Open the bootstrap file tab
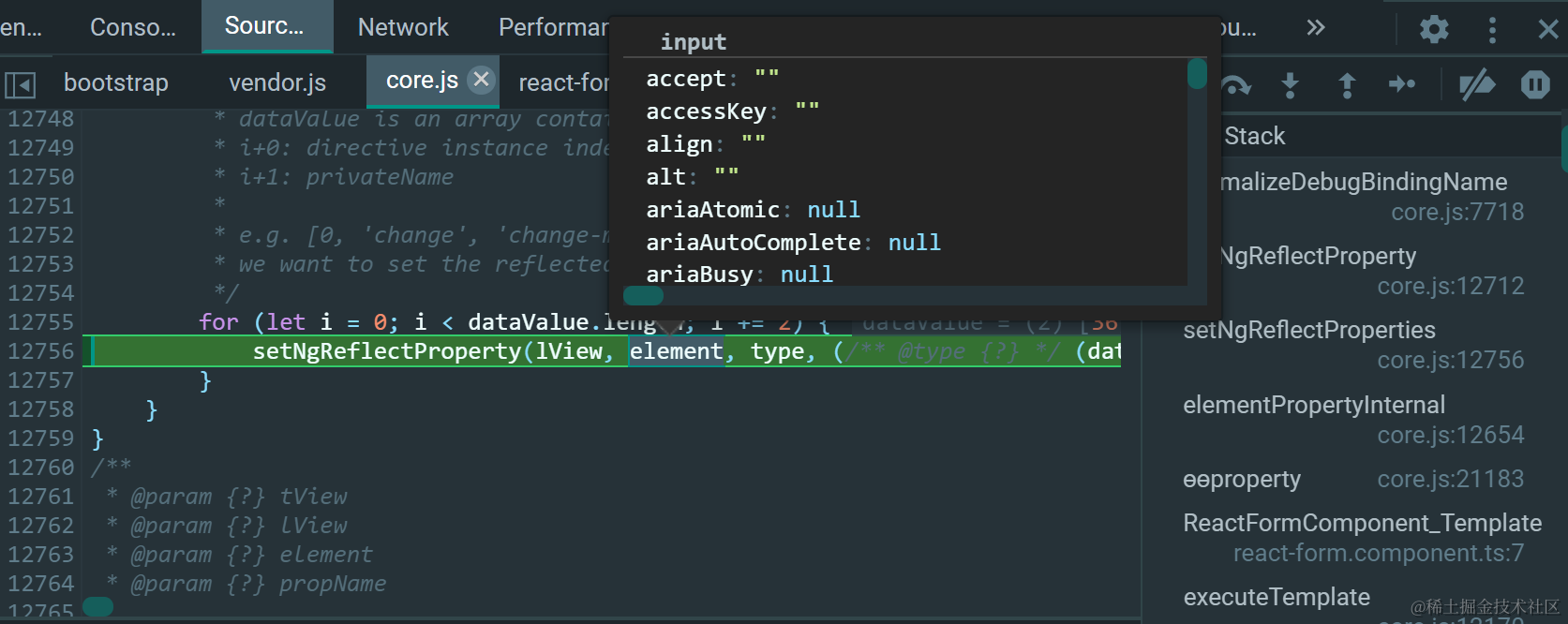 click(116, 82)
